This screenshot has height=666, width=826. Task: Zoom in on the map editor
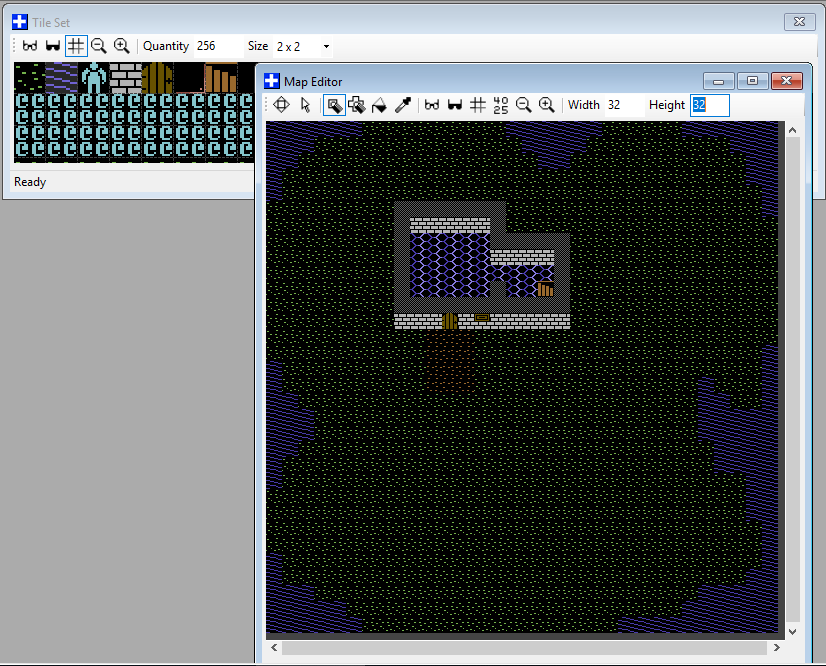coord(546,105)
